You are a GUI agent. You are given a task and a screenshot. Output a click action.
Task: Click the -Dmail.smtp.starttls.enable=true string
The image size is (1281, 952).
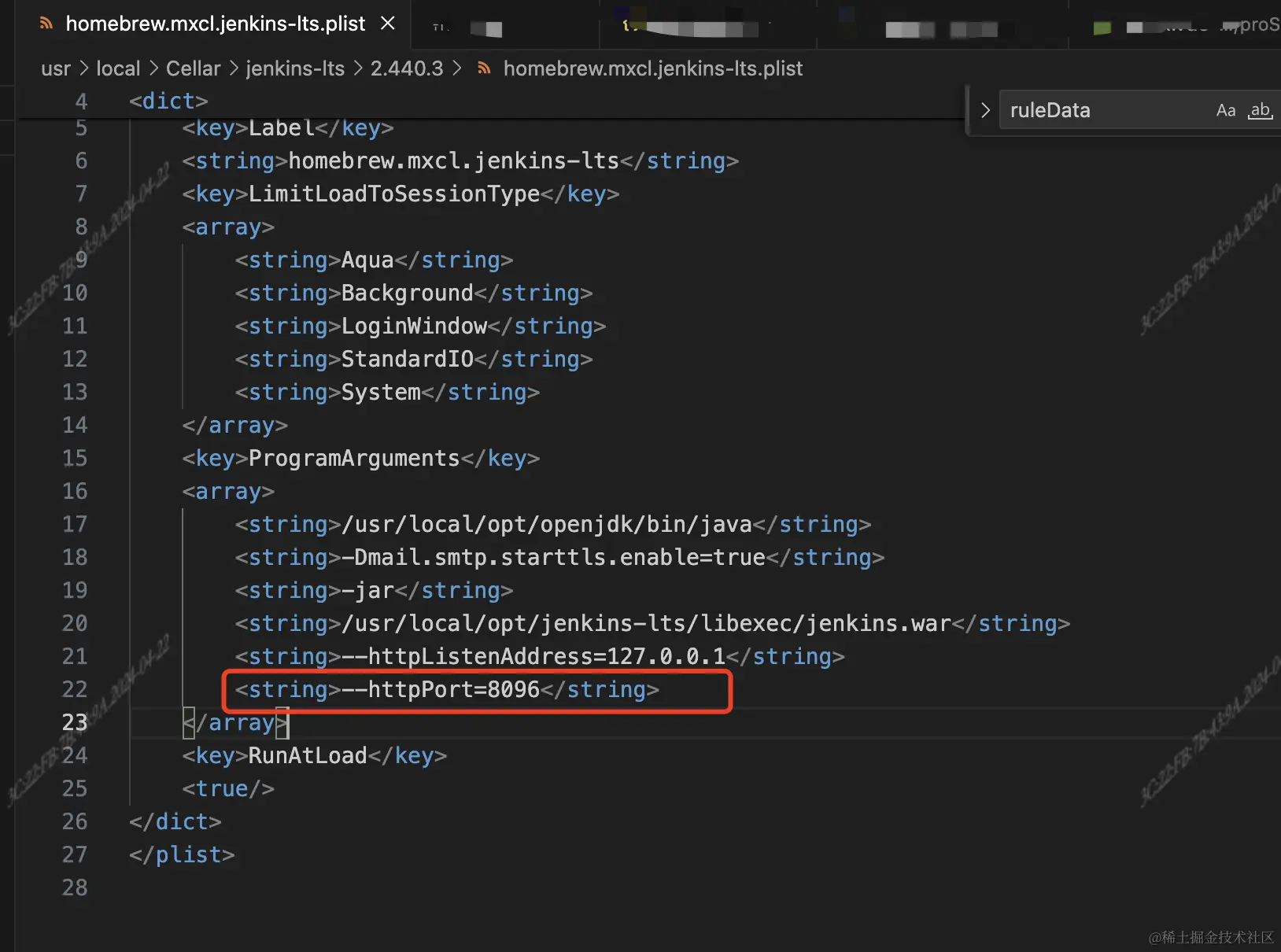(x=559, y=557)
